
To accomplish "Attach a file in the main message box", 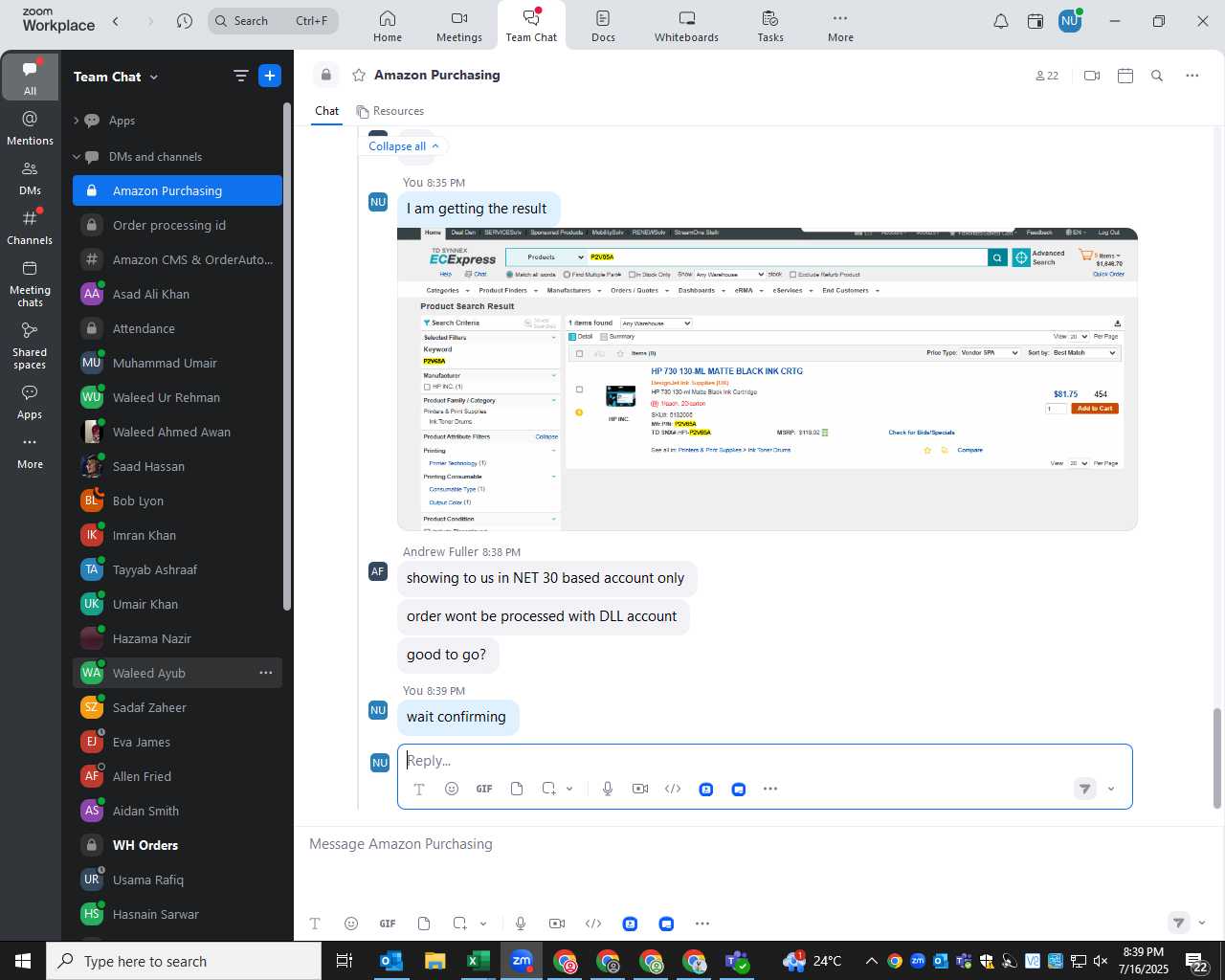I will coord(424,924).
